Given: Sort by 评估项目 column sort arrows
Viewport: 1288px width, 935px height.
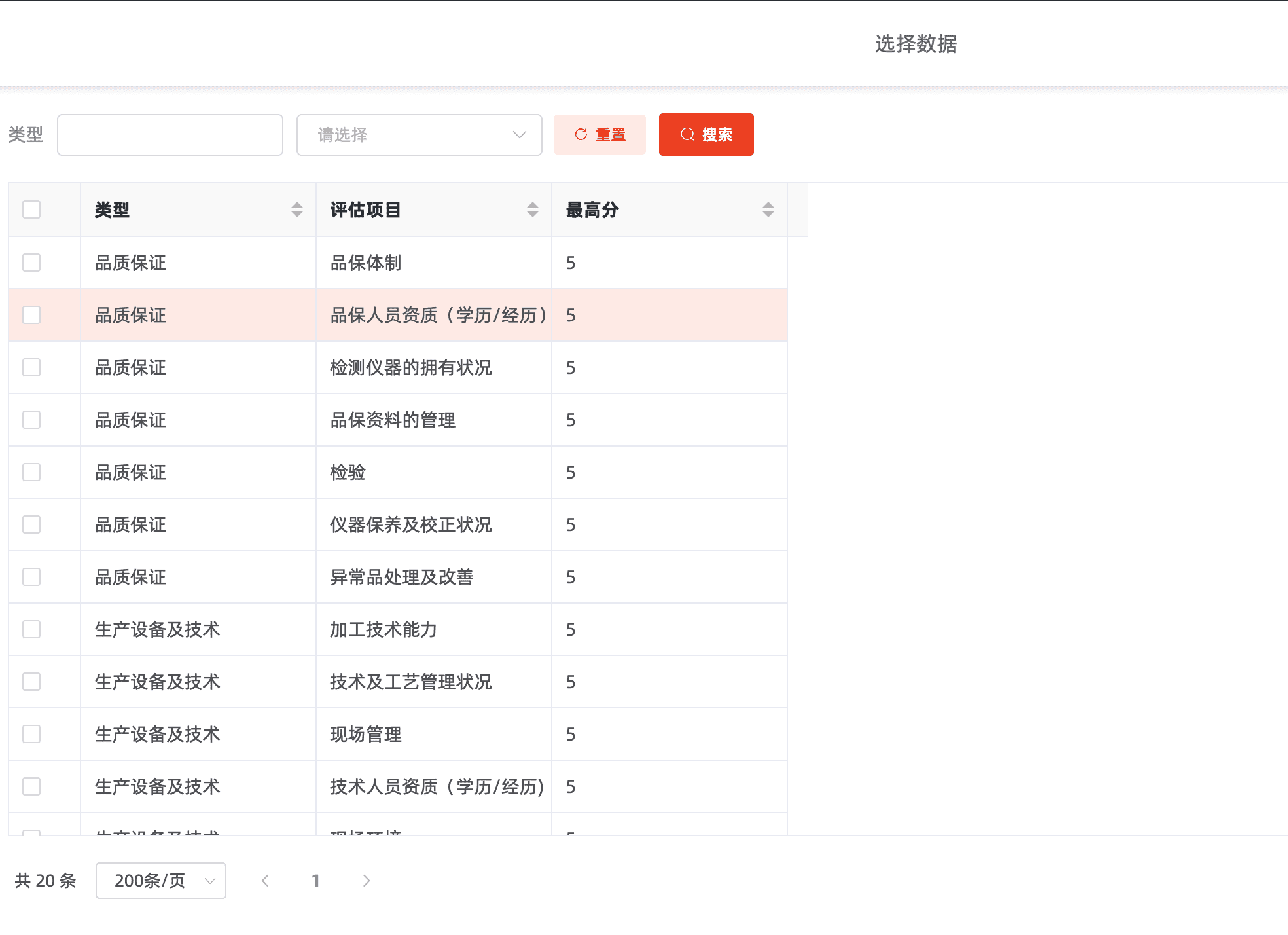Looking at the screenshot, I should [533, 210].
